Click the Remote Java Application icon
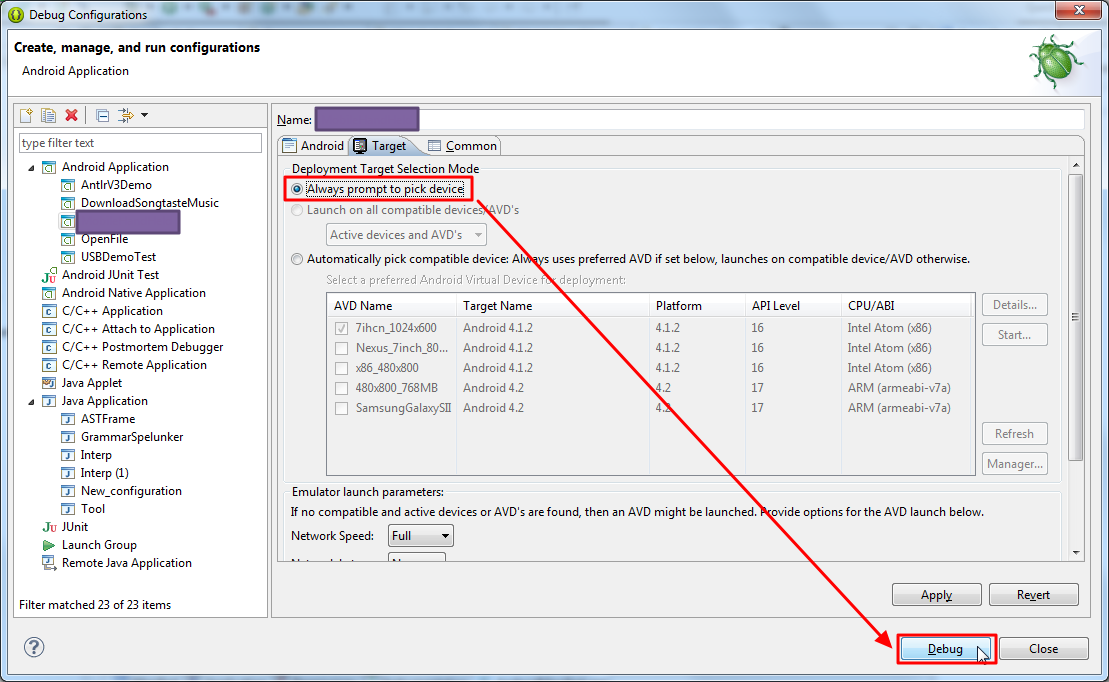This screenshot has height=682, width=1109. click(x=49, y=563)
